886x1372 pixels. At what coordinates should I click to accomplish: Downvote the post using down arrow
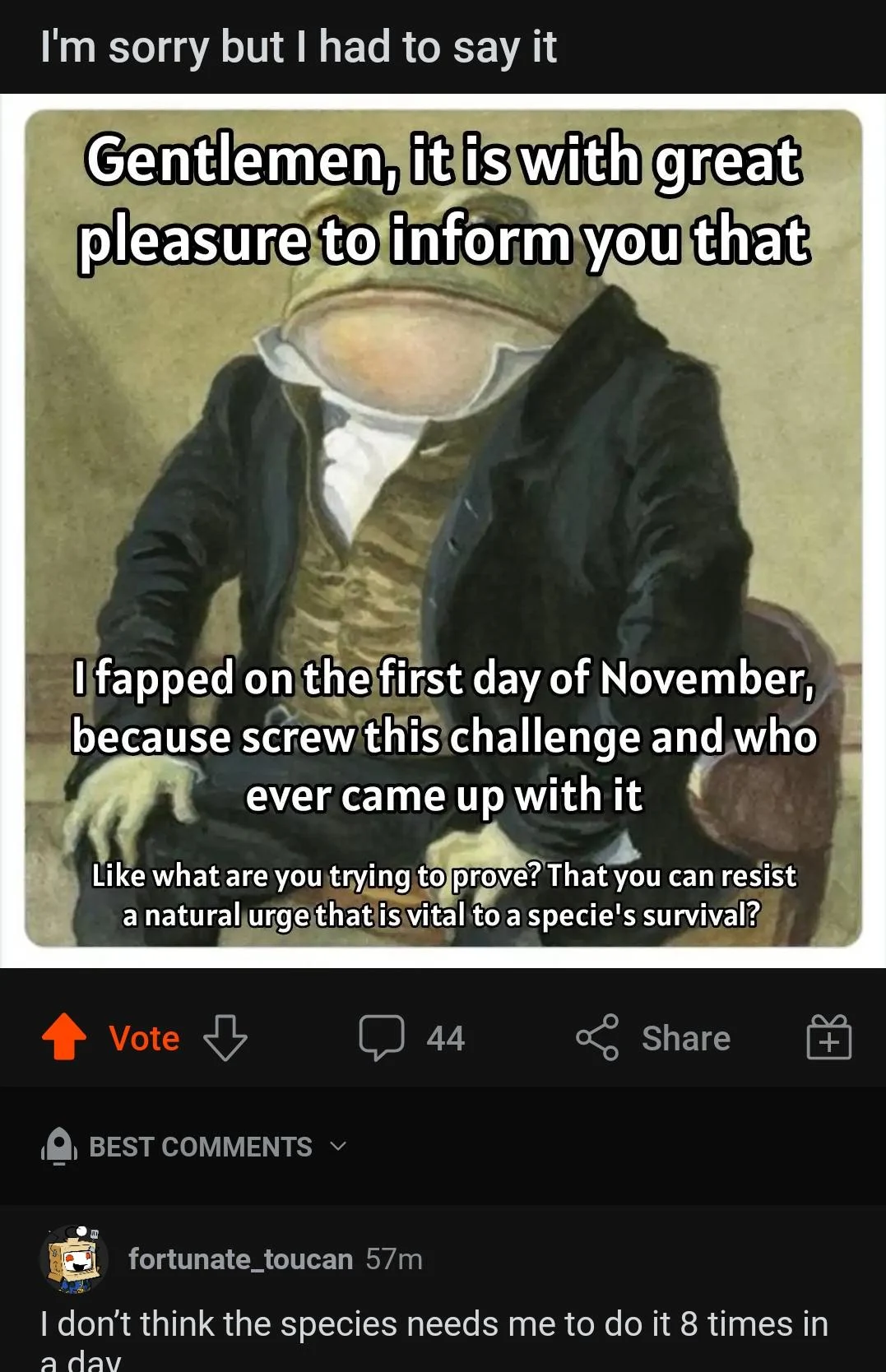pyautogui.click(x=225, y=1037)
